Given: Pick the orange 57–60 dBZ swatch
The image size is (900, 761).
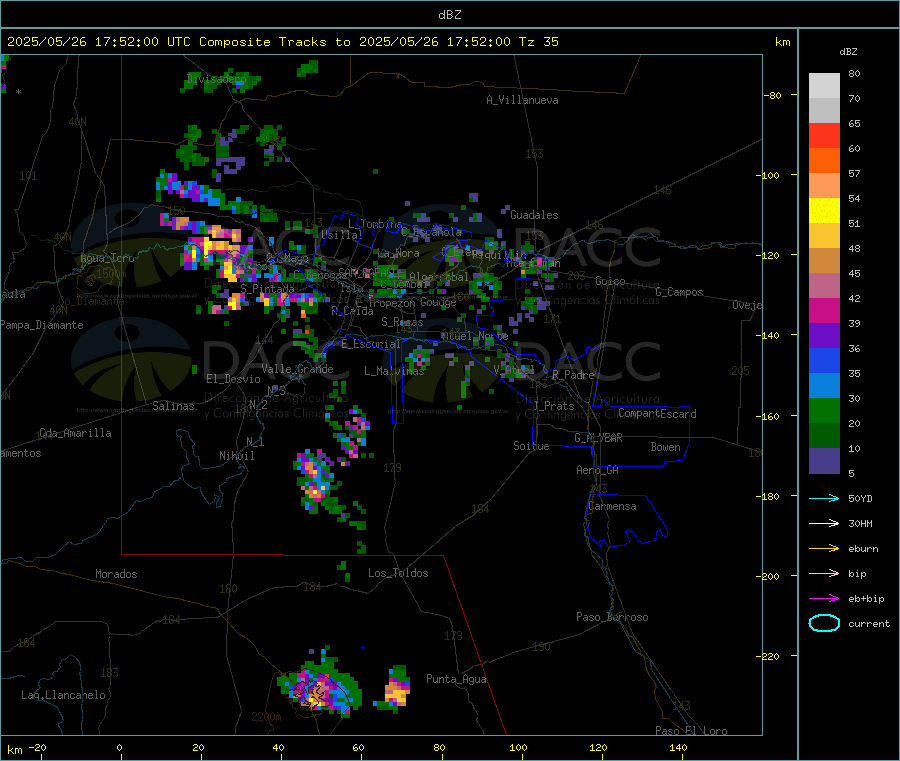Looking at the screenshot, I should tap(824, 161).
